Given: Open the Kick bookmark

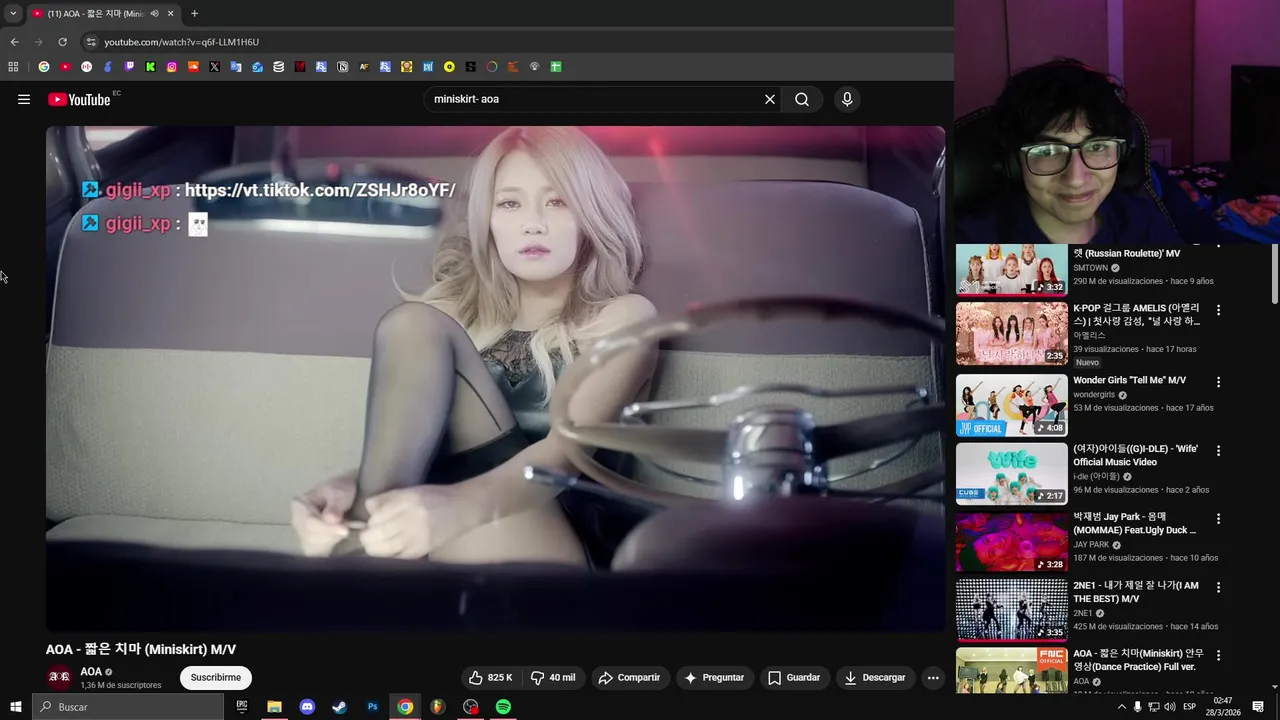Looking at the screenshot, I should point(150,67).
